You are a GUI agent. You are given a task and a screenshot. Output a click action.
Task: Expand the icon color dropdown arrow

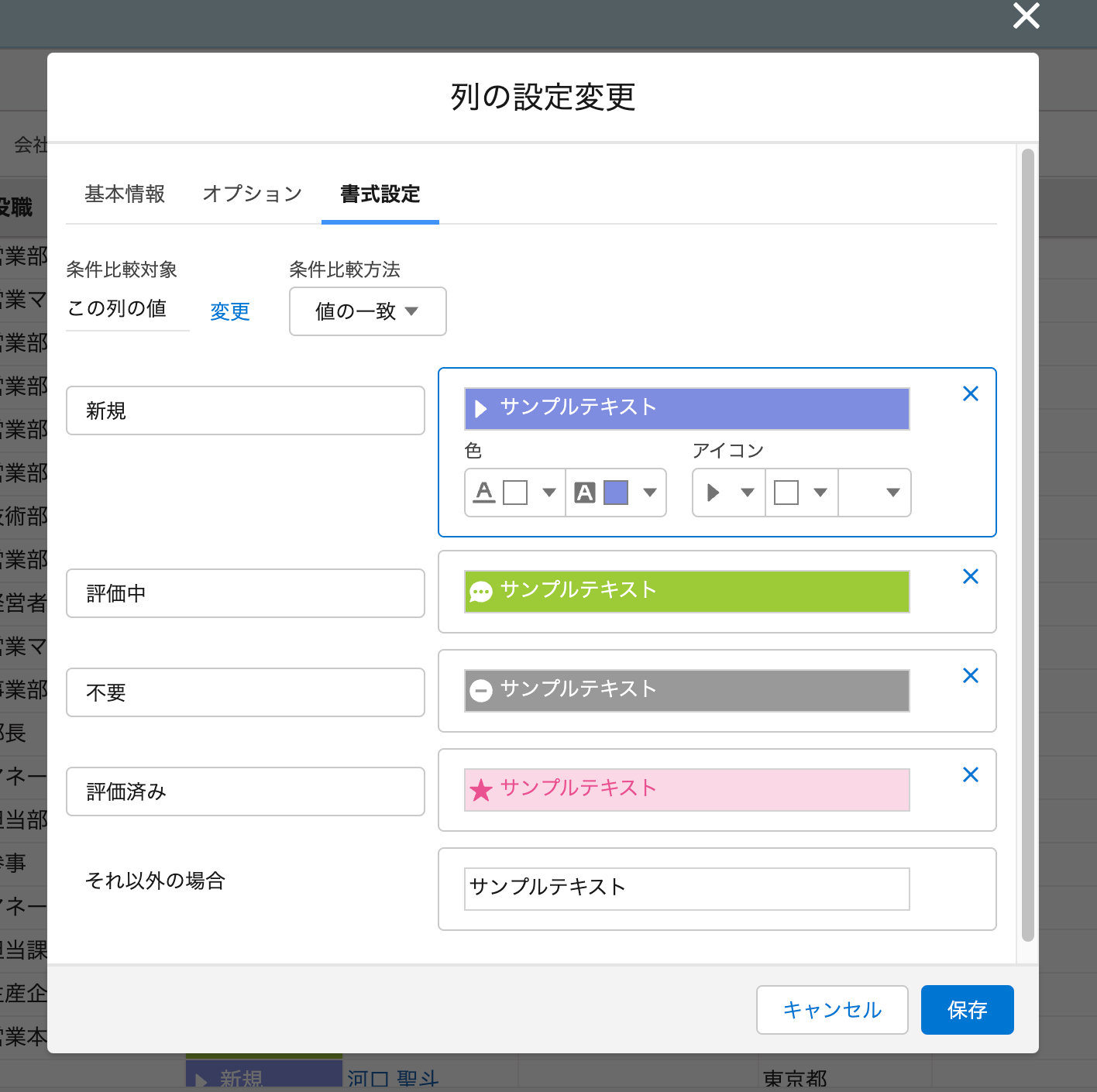point(820,493)
